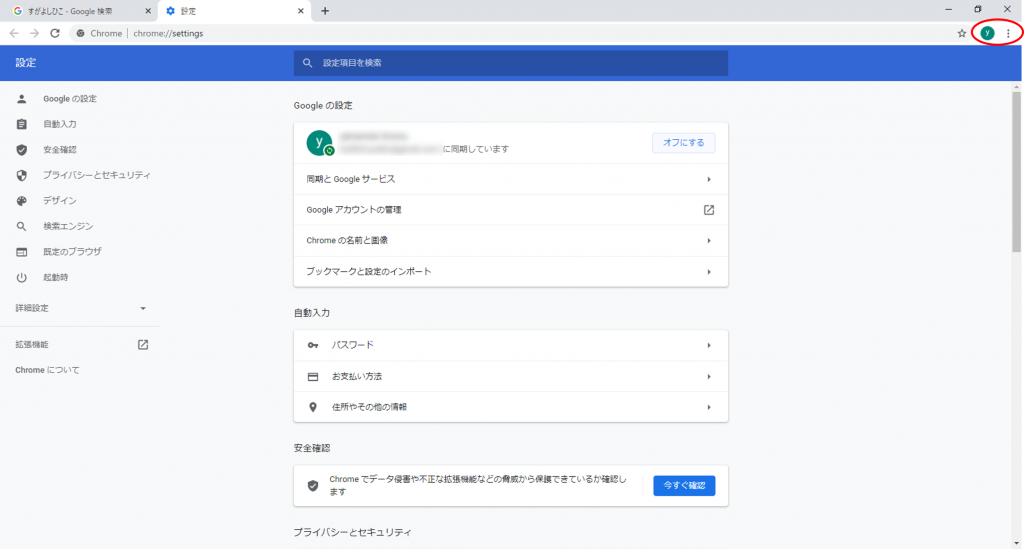Click the browser window icon beside 既定のブラウザ
Viewport: 1024px width, 549px height.
tap(22, 251)
